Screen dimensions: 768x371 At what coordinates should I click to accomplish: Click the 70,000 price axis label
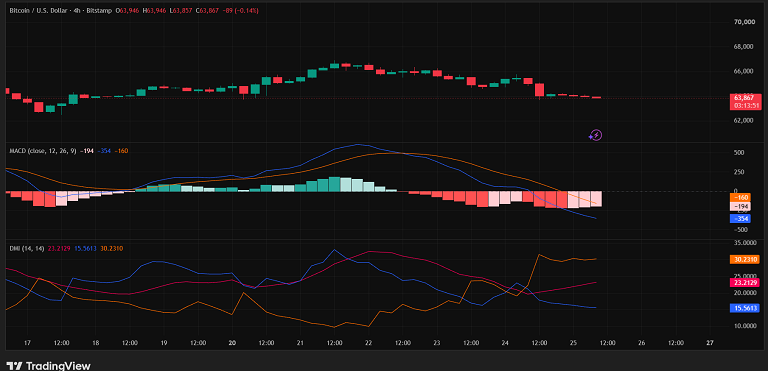743,22
